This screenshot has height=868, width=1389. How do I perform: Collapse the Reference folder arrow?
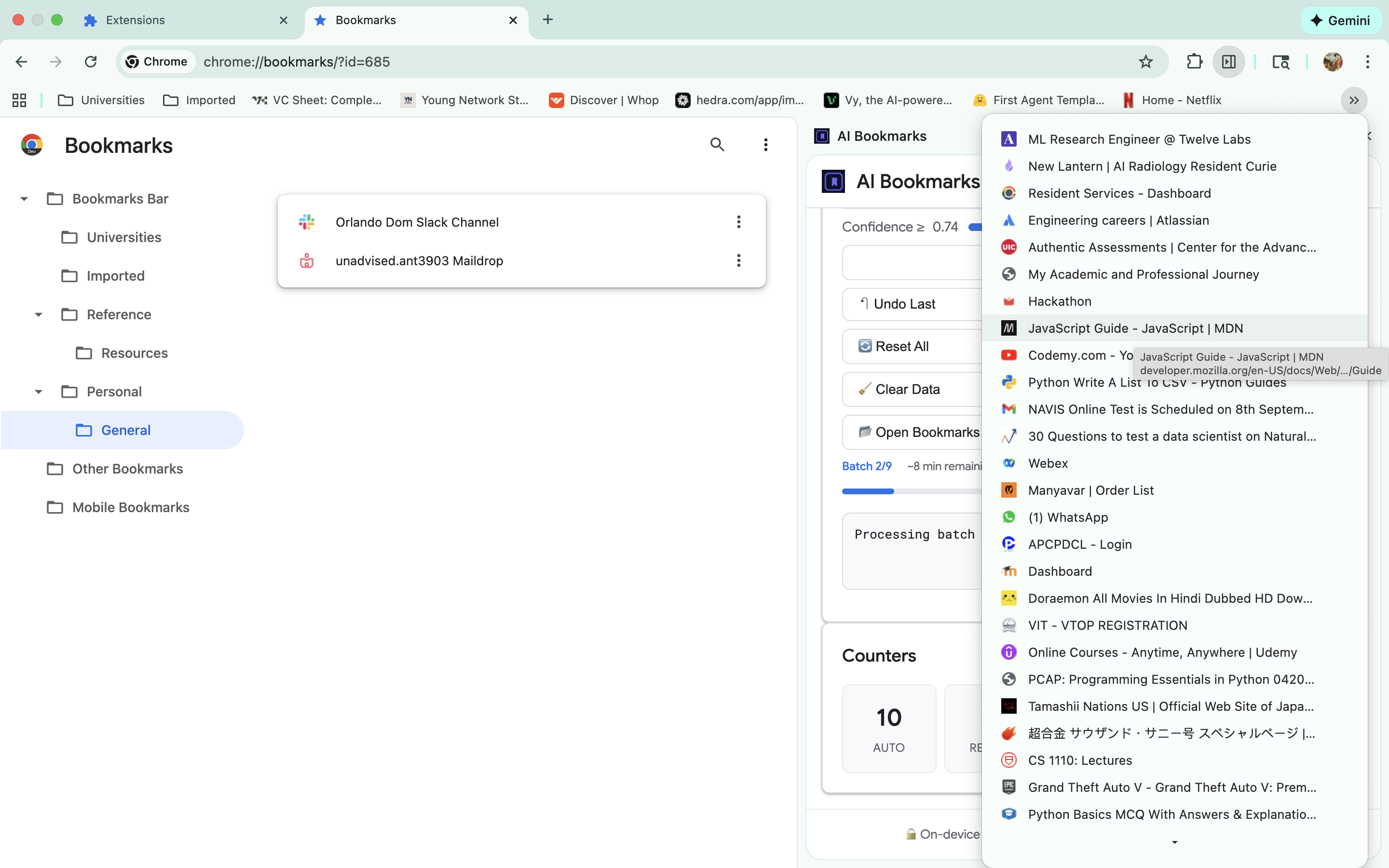click(39, 314)
